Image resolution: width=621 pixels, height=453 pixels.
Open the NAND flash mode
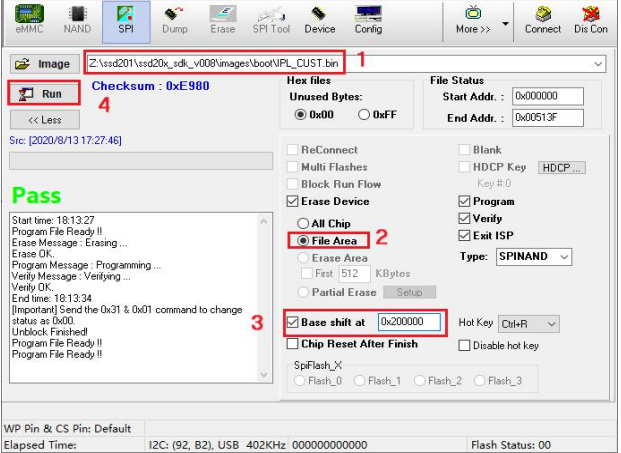click(x=77, y=21)
